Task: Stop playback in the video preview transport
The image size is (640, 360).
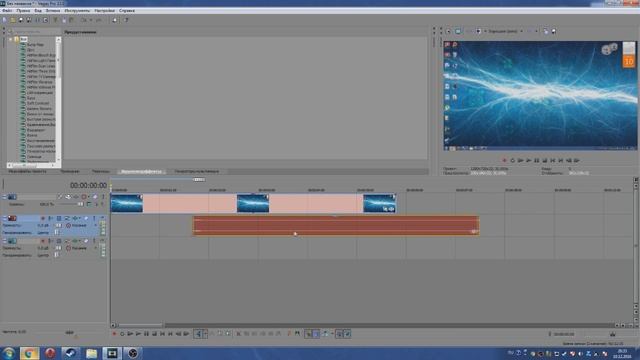Action: pyautogui.click(x=544, y=161)
